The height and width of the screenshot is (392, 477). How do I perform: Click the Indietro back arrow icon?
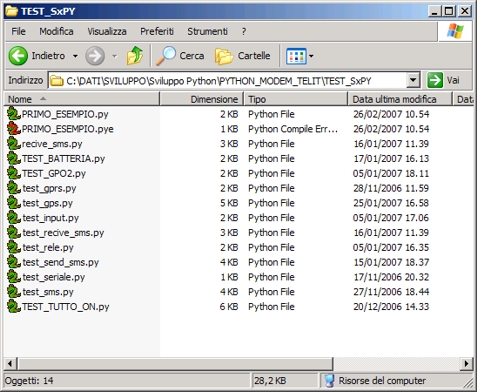[x=18, y=56]
